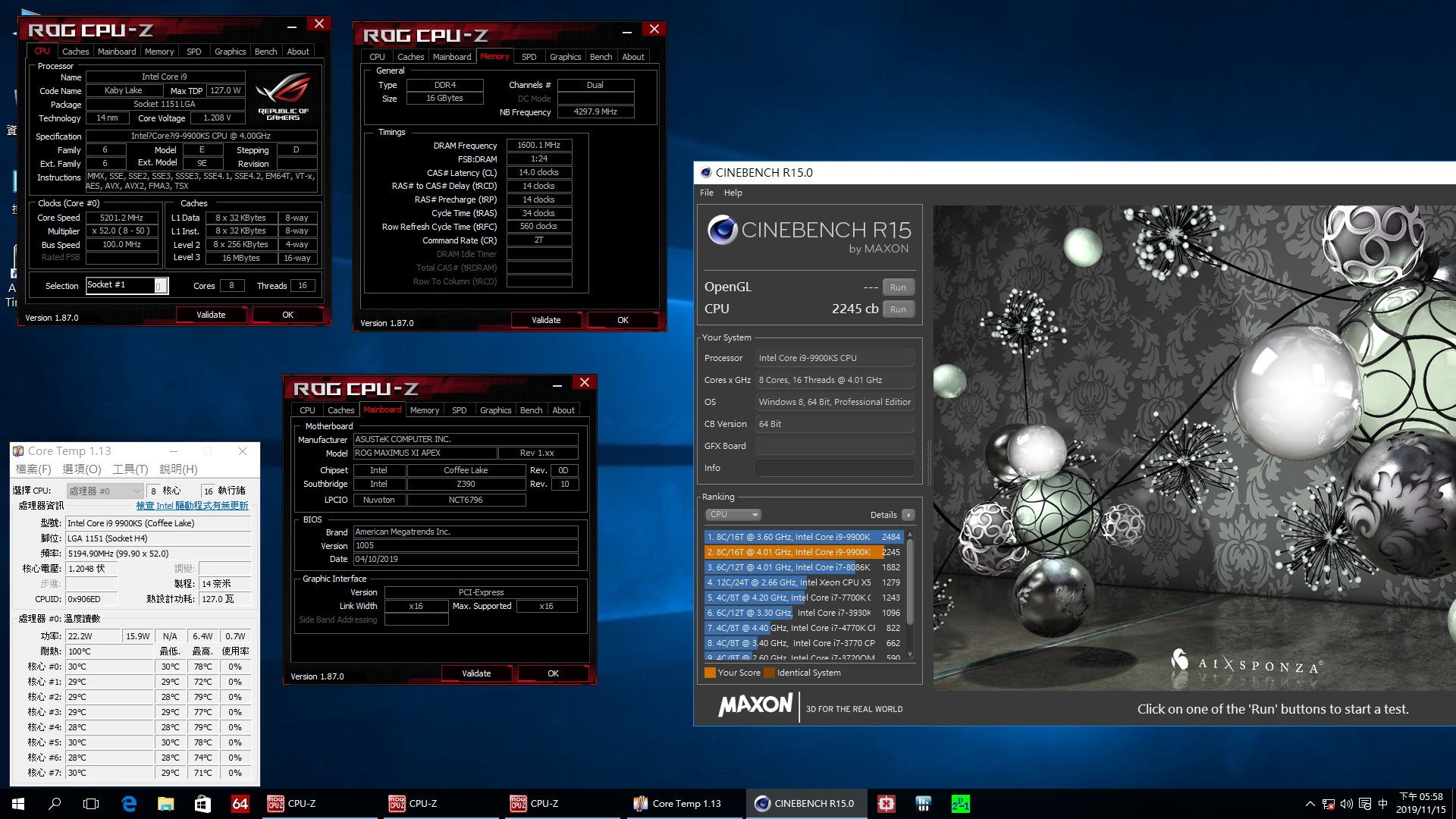Run the OpenGL benchmark
Image resolution: width=1456 pixels, height=819 pixels.
[899, 287]
